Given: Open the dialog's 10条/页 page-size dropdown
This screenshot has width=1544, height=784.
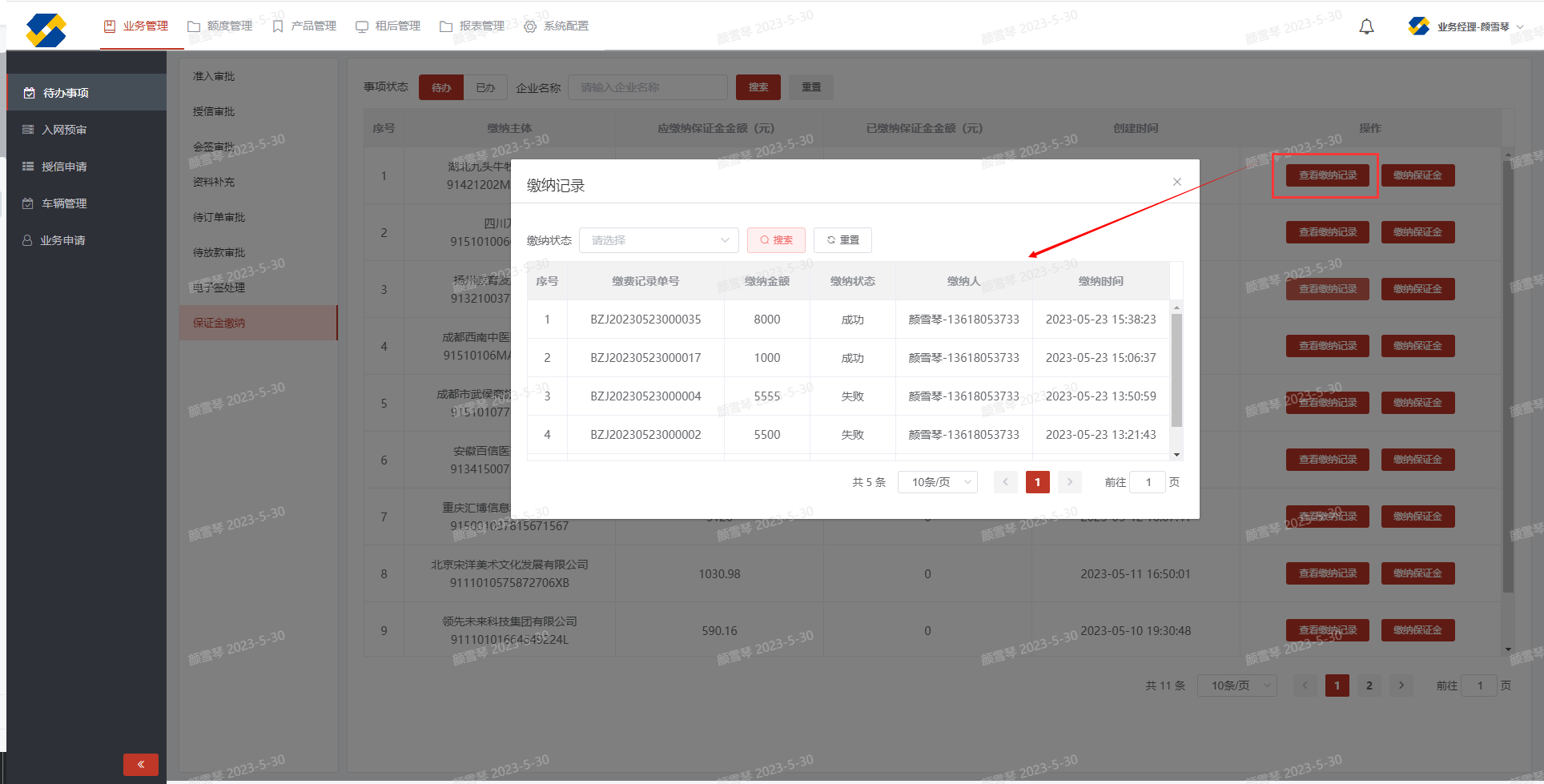Looking at the screenshot, I should pos(937,482).
